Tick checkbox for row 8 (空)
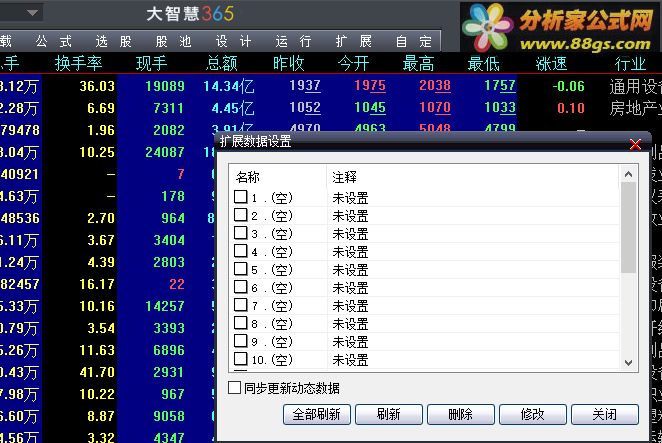Viewport: 662px width, 443px height. [x=241, y=323]
